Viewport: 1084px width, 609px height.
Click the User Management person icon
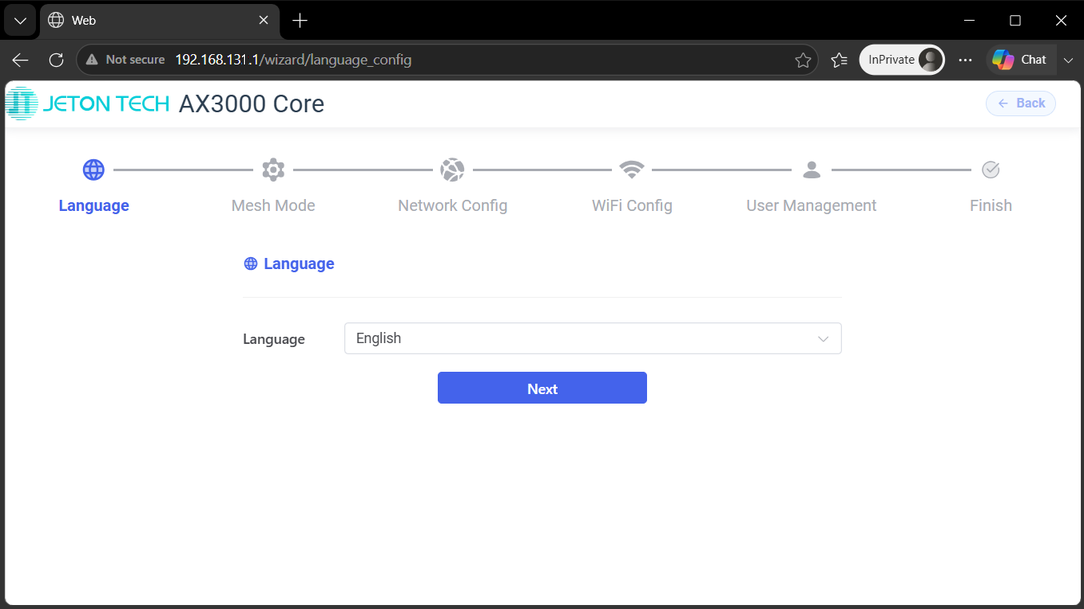click(812, 169)
